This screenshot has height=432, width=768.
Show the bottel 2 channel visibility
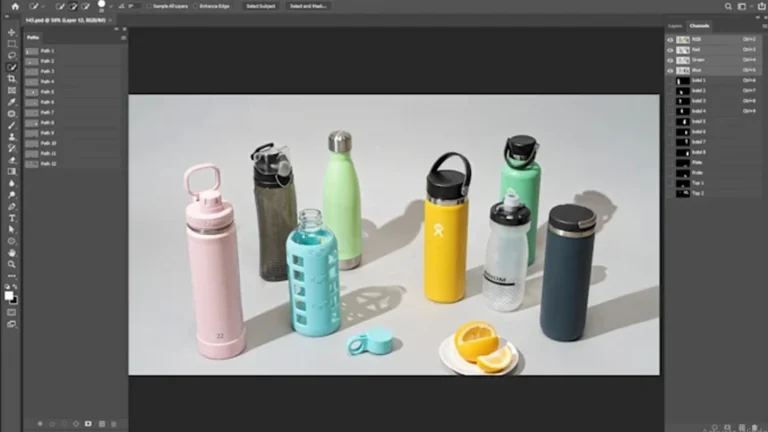pos(670,91)
